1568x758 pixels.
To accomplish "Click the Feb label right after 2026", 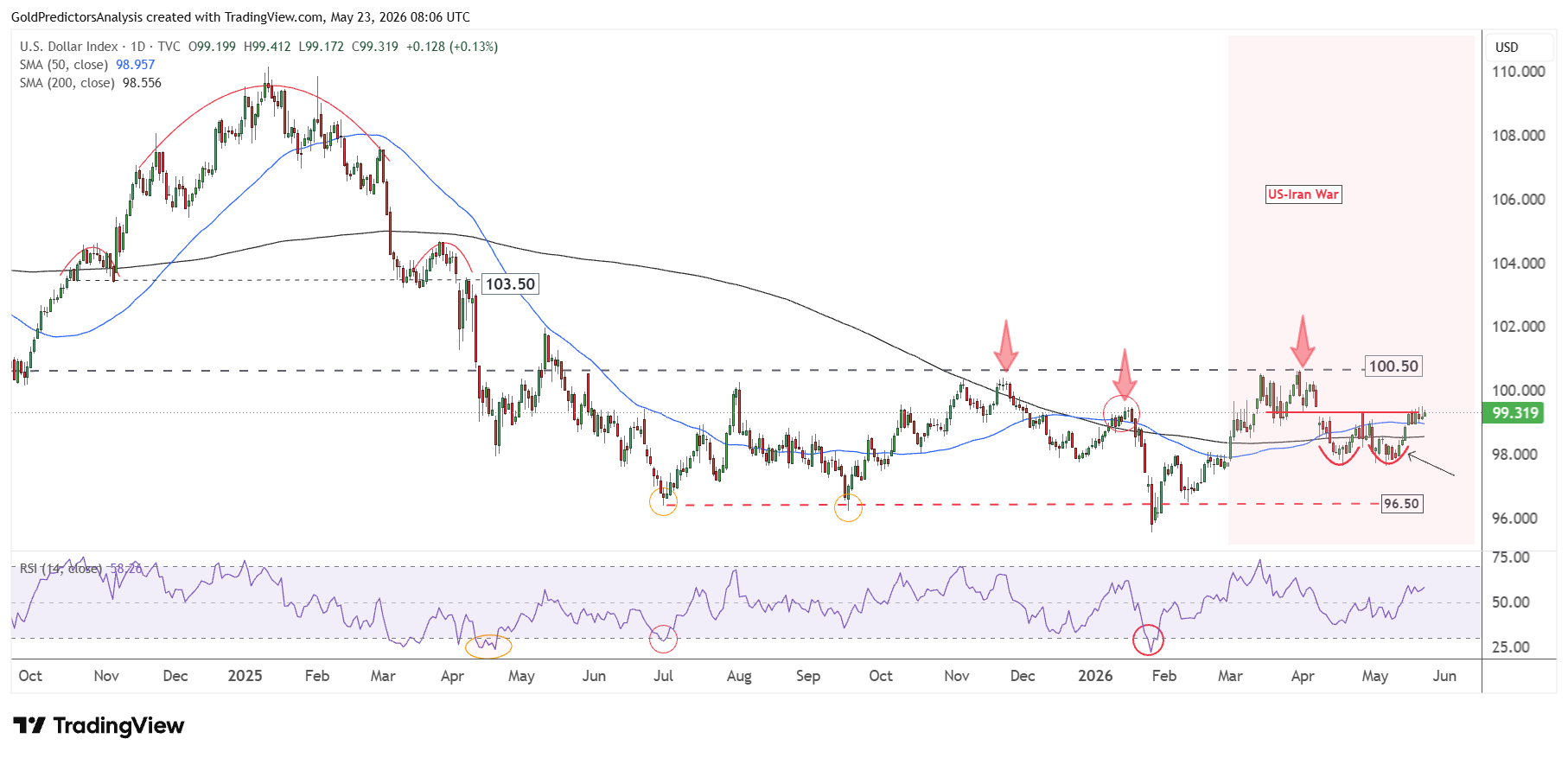I will (x=1164, y=676).
